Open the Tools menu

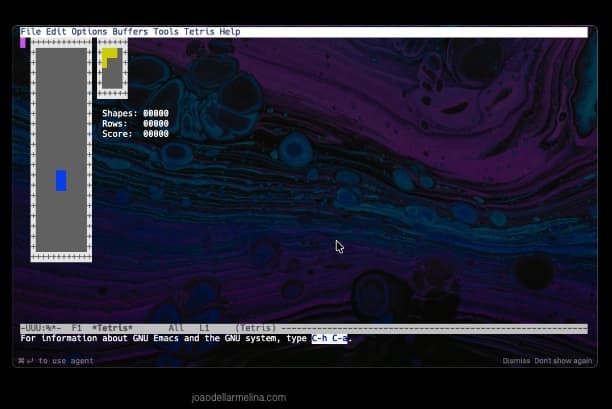(x=166, y=32)
